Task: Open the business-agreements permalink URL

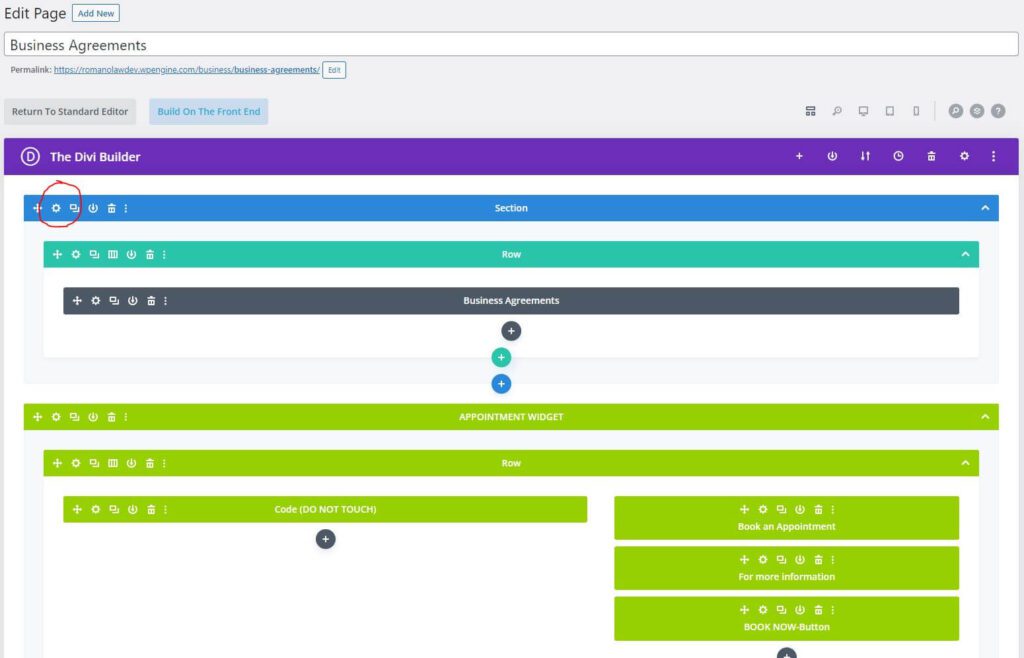Action: 187,70
